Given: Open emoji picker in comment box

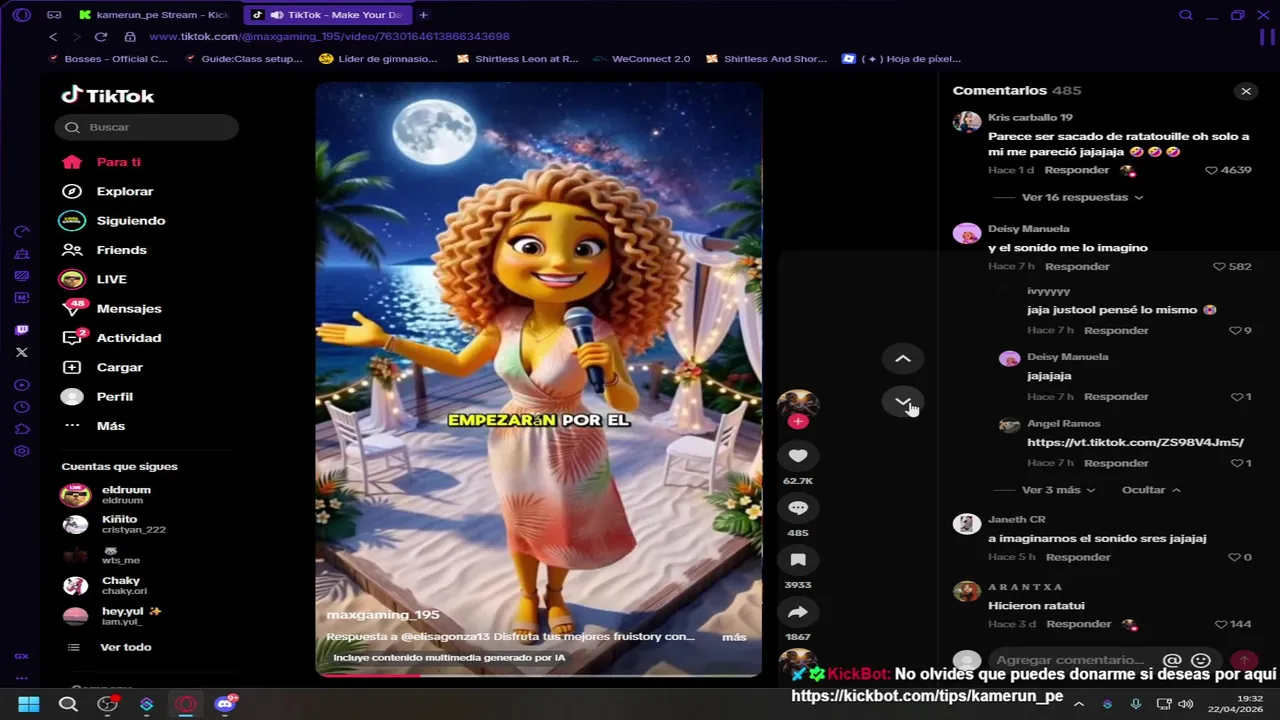Looking at the screenshot, I should click(1201, 661).
